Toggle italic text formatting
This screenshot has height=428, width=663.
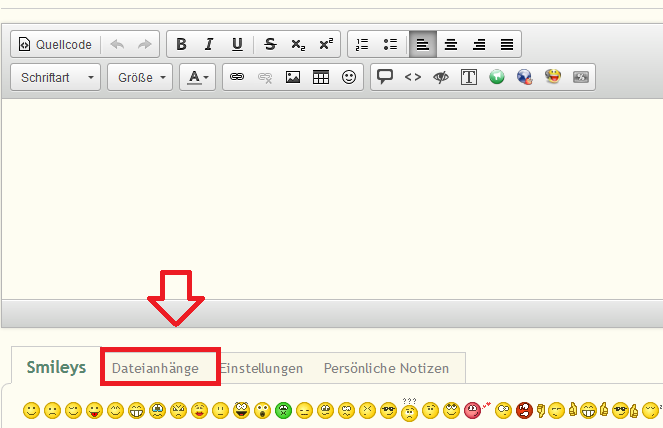pyautogui.click(x=209, y=44)
